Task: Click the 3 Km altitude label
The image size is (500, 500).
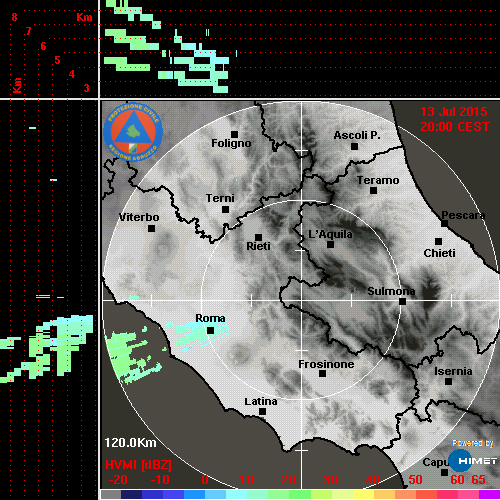Action: [x=87, y=88]
